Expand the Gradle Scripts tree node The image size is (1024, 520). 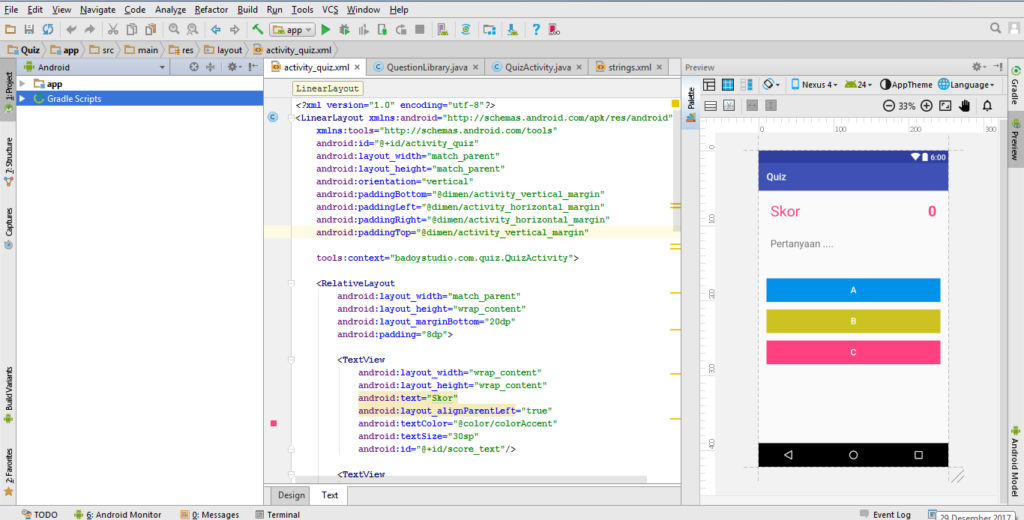[23, 99]
